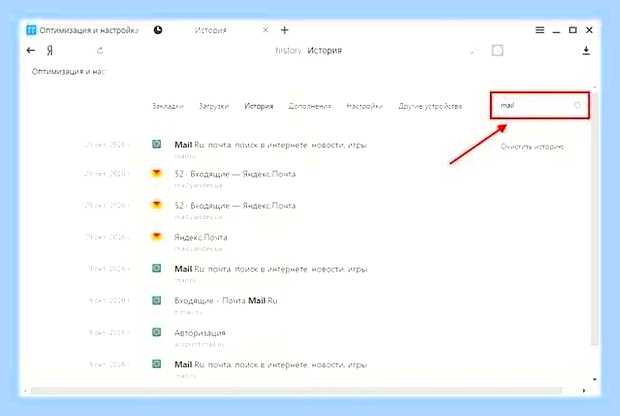Click the square icon in the address bar
This screenshot has width=620, height=416.
(x=497, y=51)
